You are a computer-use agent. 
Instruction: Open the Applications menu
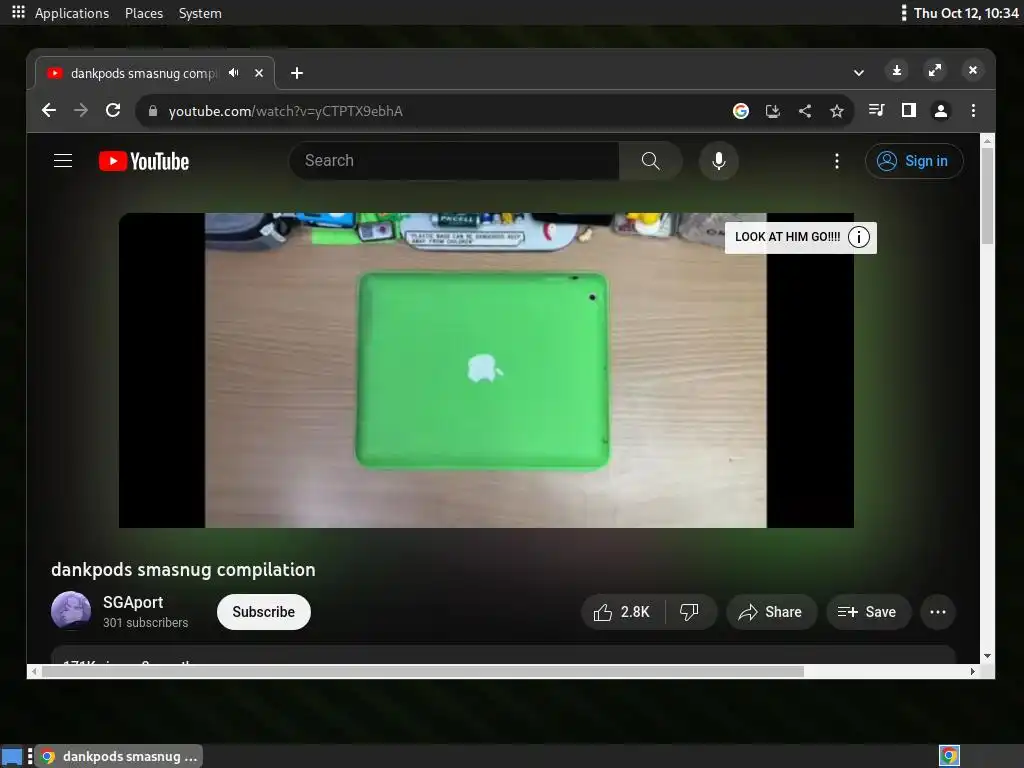tap(72, 13)
